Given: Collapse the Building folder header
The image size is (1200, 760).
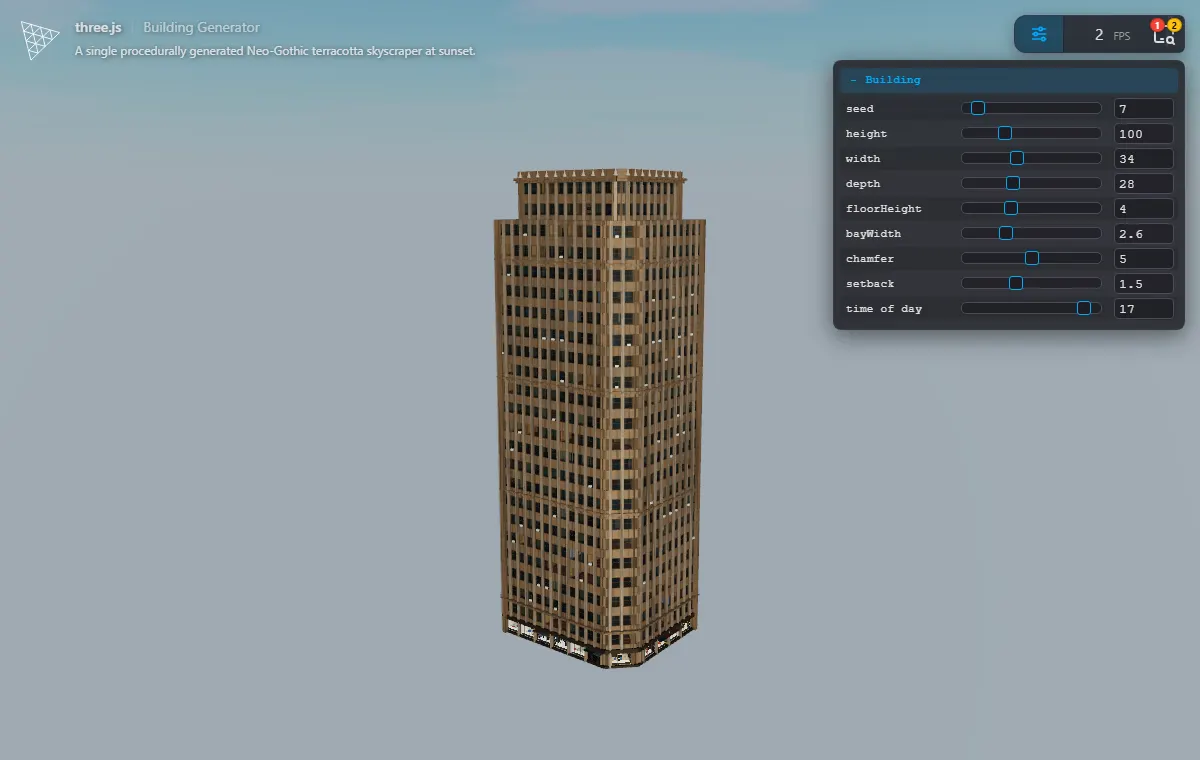Looking at the screenshot, I should [1009, 80].
